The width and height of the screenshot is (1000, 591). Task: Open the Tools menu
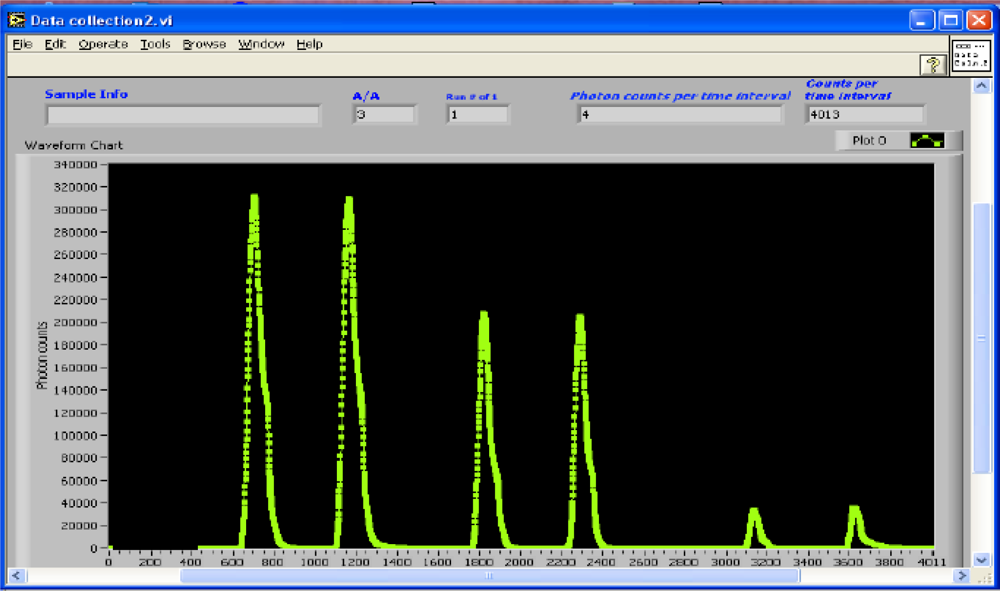[x=155, y=44]
